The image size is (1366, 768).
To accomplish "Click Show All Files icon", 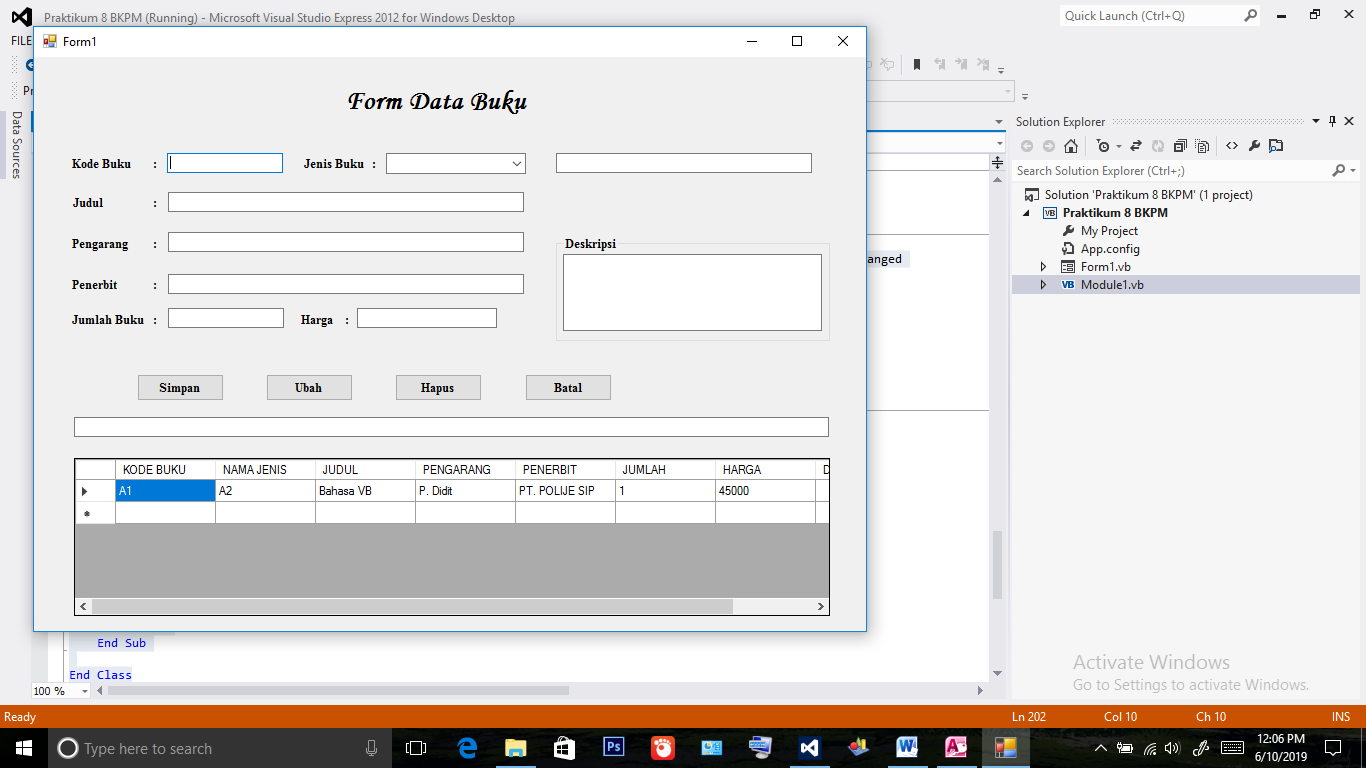I will [x=1202, y=146].
